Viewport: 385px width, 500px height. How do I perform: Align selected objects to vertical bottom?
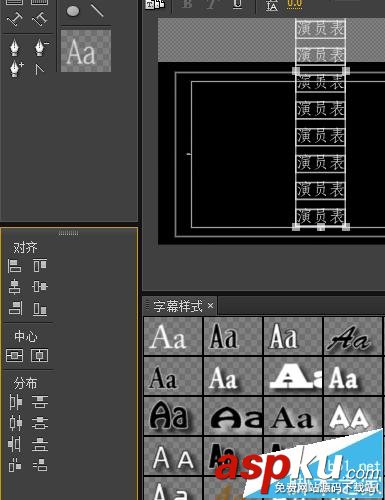click(40, 309)
